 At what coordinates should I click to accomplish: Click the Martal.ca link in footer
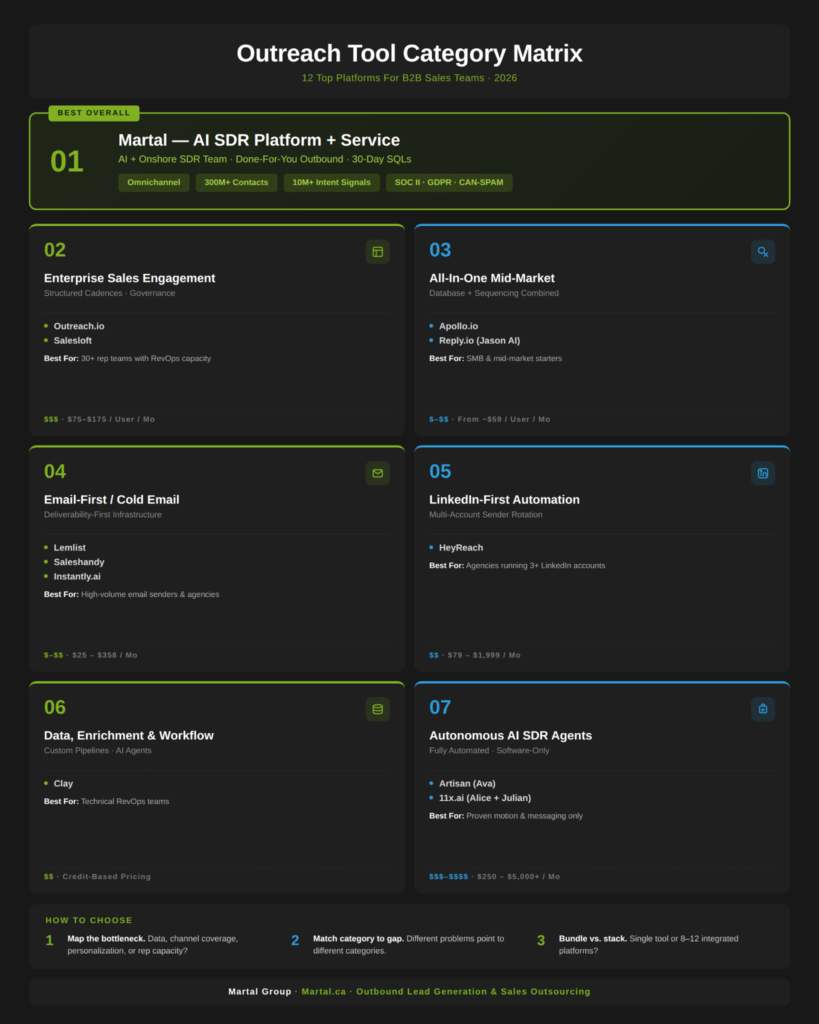323,991
